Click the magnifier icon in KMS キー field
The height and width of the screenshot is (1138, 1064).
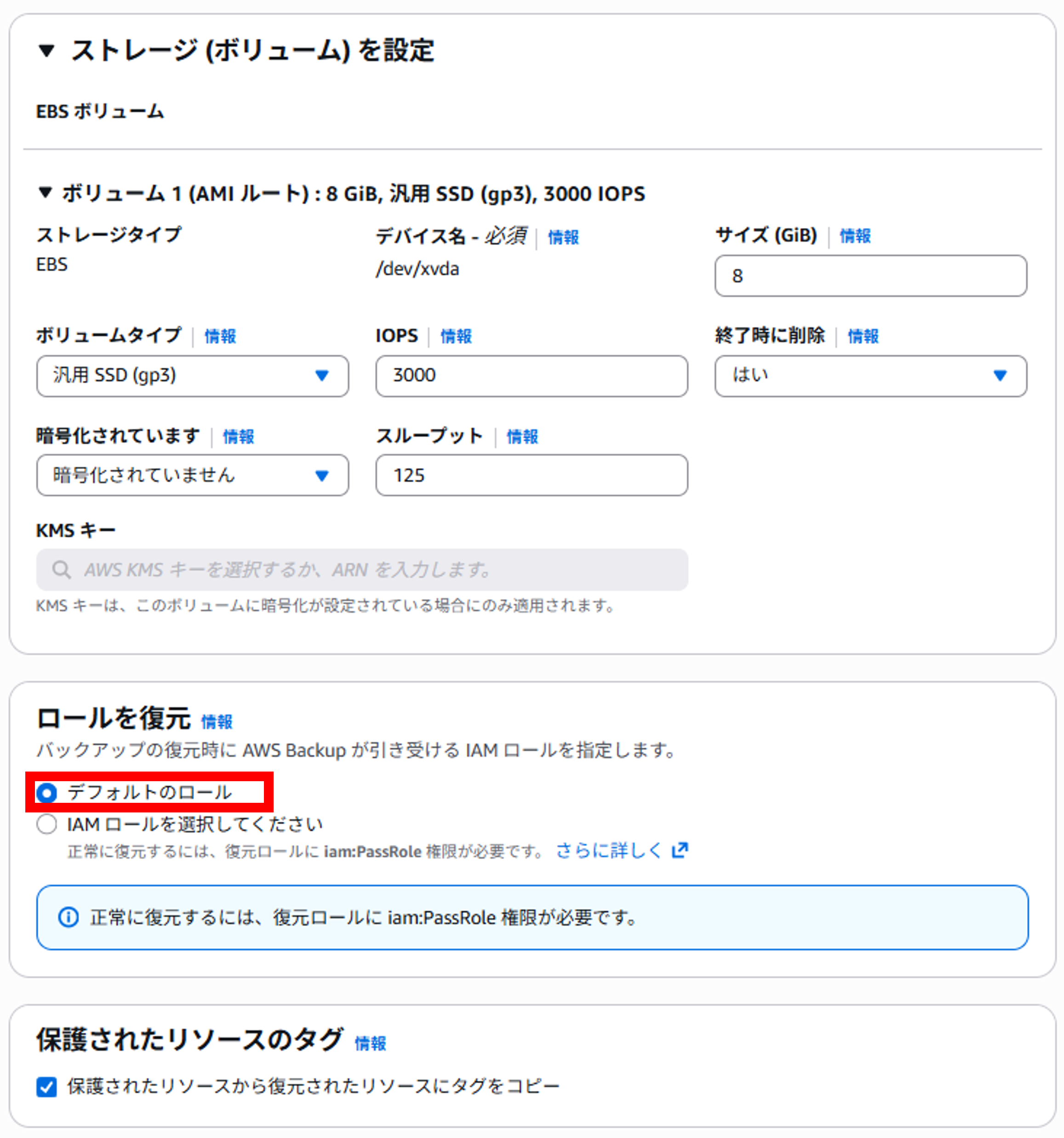[61, 570]
